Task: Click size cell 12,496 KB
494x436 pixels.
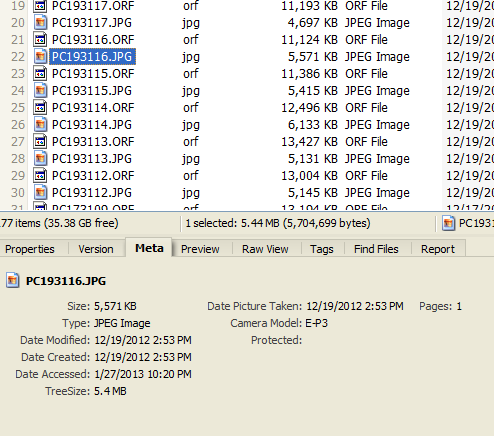Action: click(309, 108)
